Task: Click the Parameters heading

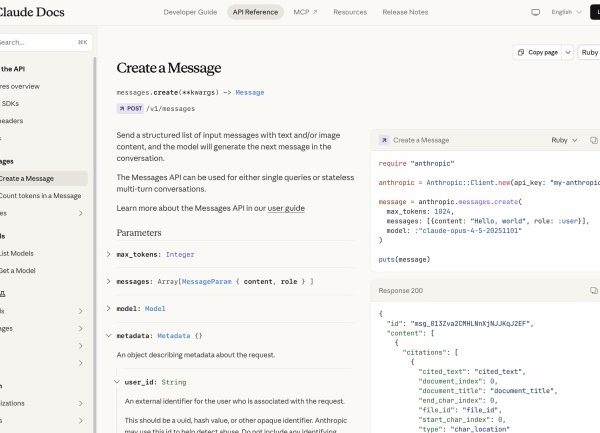Action: coord(139,233)
